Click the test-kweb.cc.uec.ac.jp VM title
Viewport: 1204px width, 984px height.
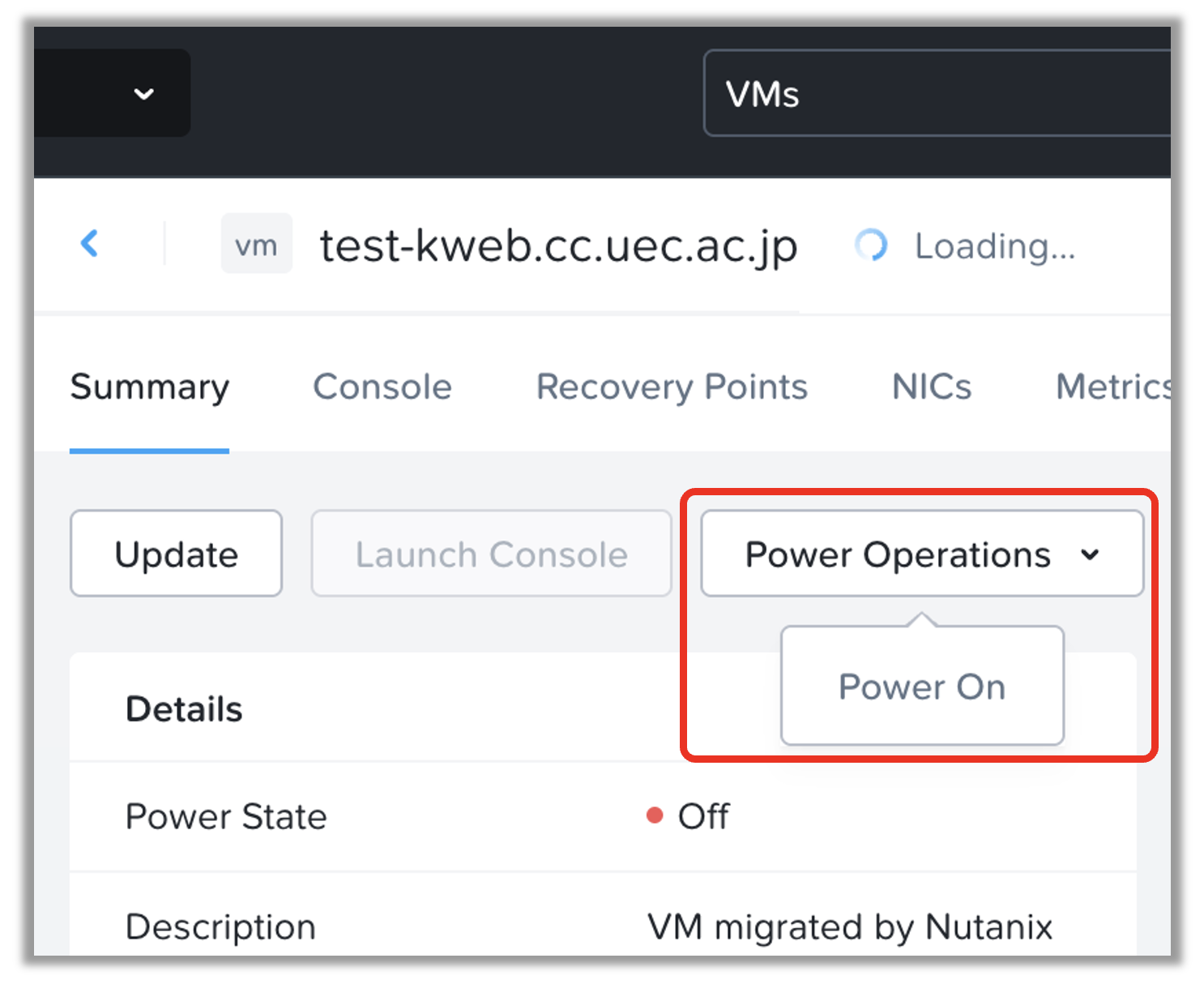pyautogui.click(x=558, y=246)
